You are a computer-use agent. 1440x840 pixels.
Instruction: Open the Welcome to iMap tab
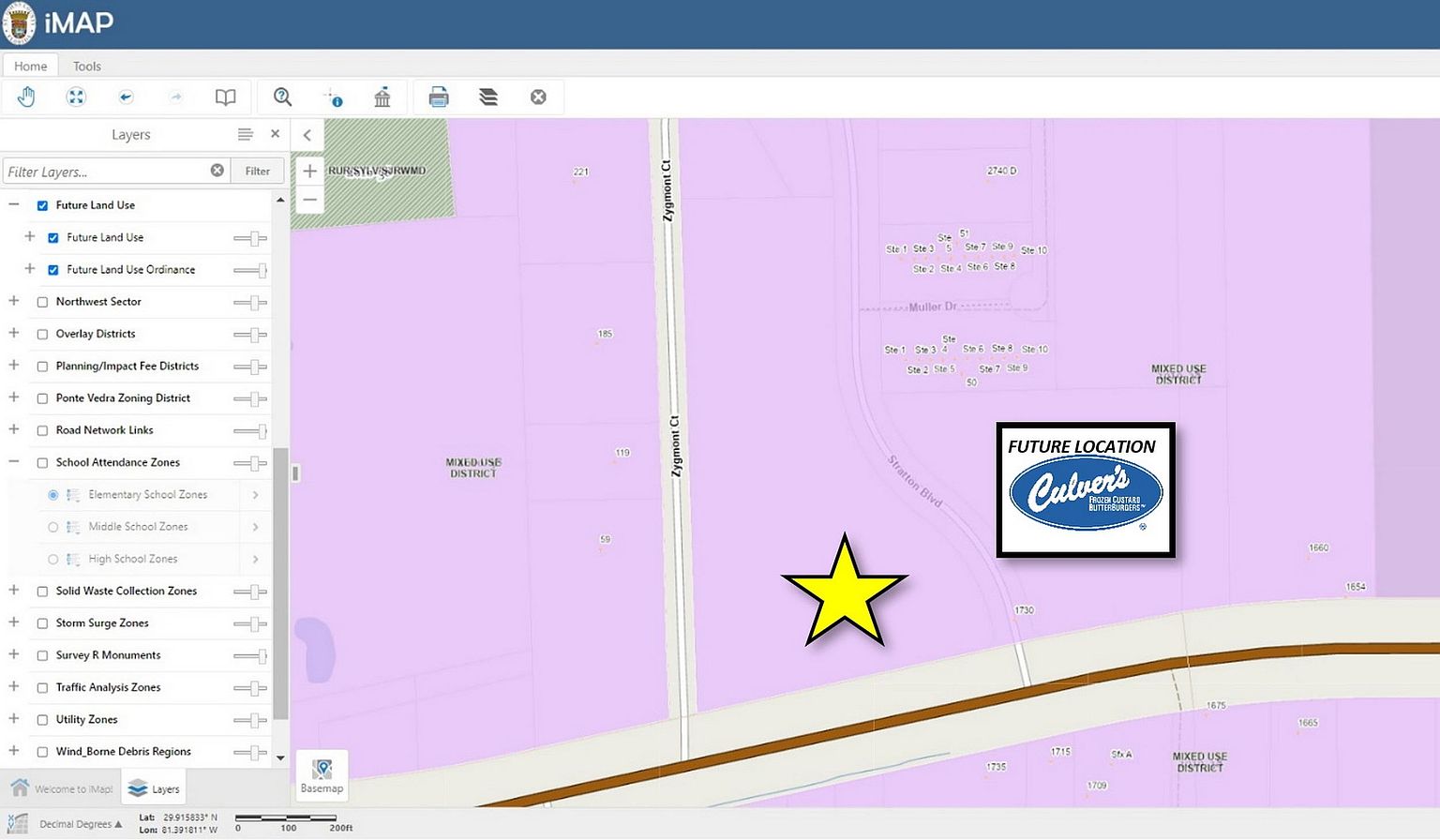tap(62, 788)
